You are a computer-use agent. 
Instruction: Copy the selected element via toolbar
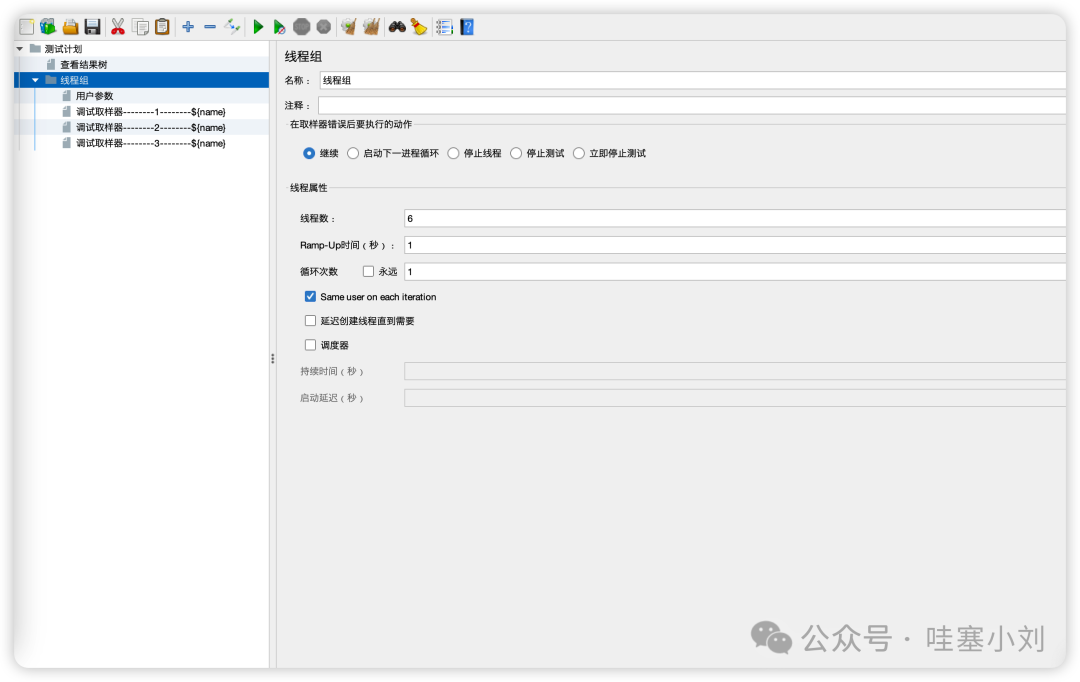[141, 27]
